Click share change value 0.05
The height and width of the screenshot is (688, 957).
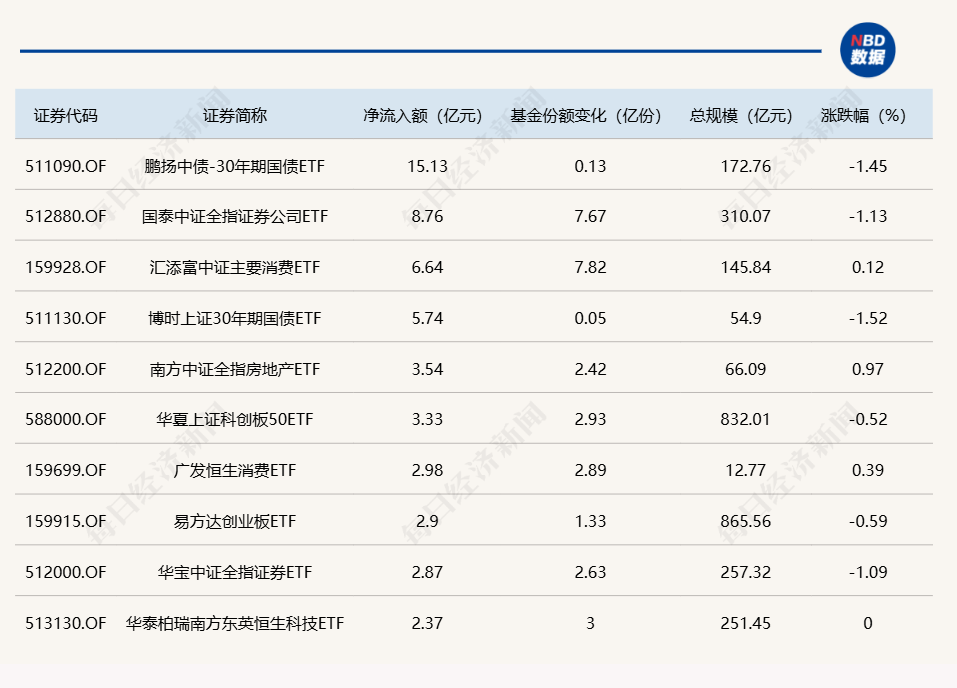point(590,318)
